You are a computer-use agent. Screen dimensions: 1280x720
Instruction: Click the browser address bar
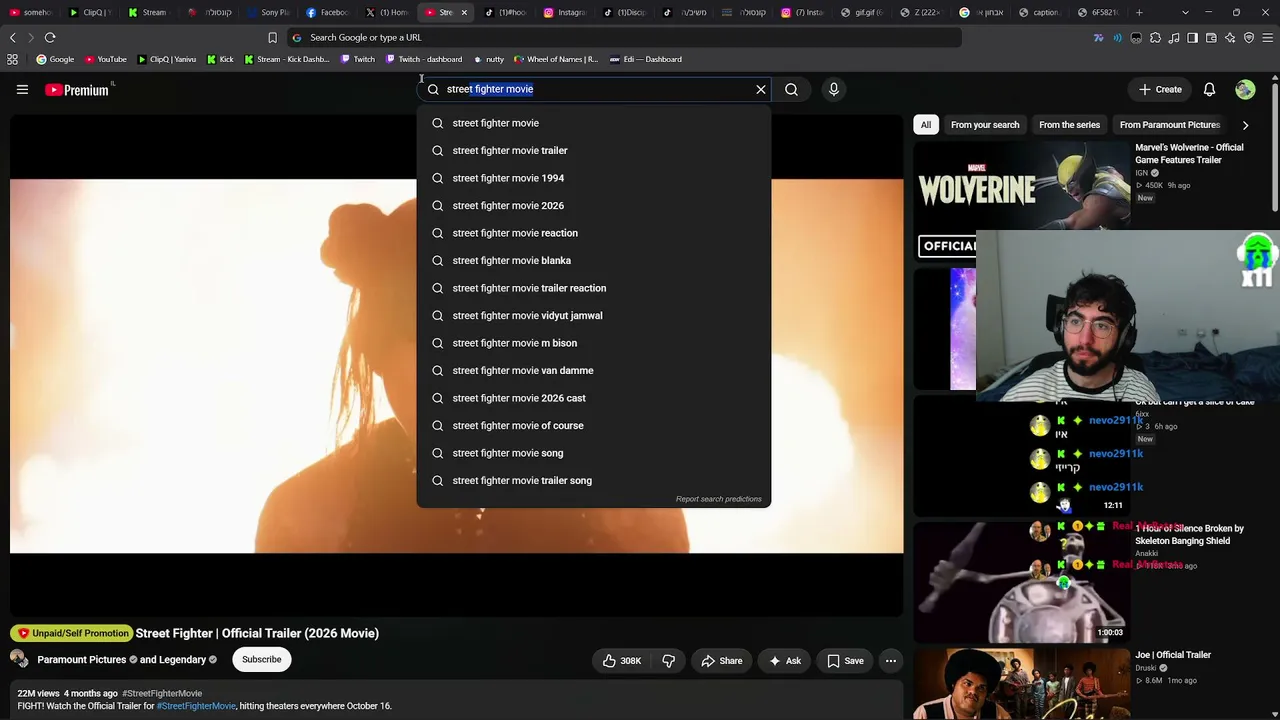[x=625, y=37]
